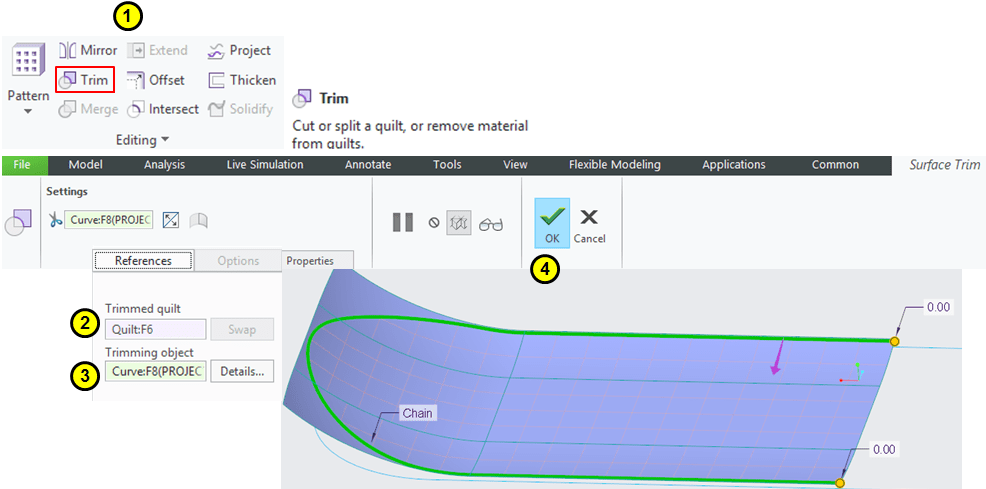
Task: Open the Properties panel tab
Action: (x=311, y=260)
